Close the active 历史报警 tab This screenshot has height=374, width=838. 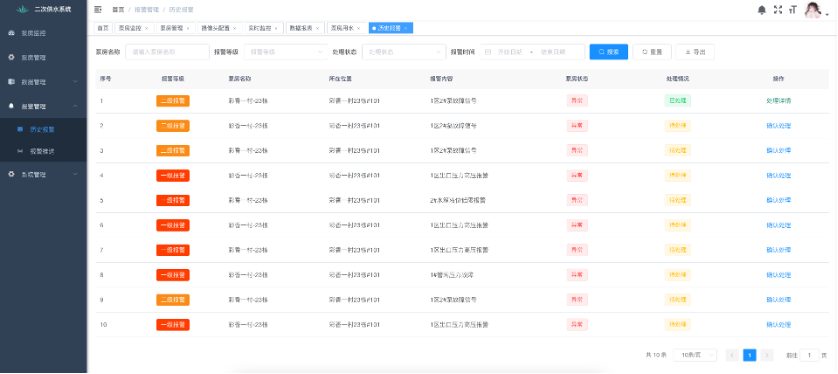tap(406, 28)
